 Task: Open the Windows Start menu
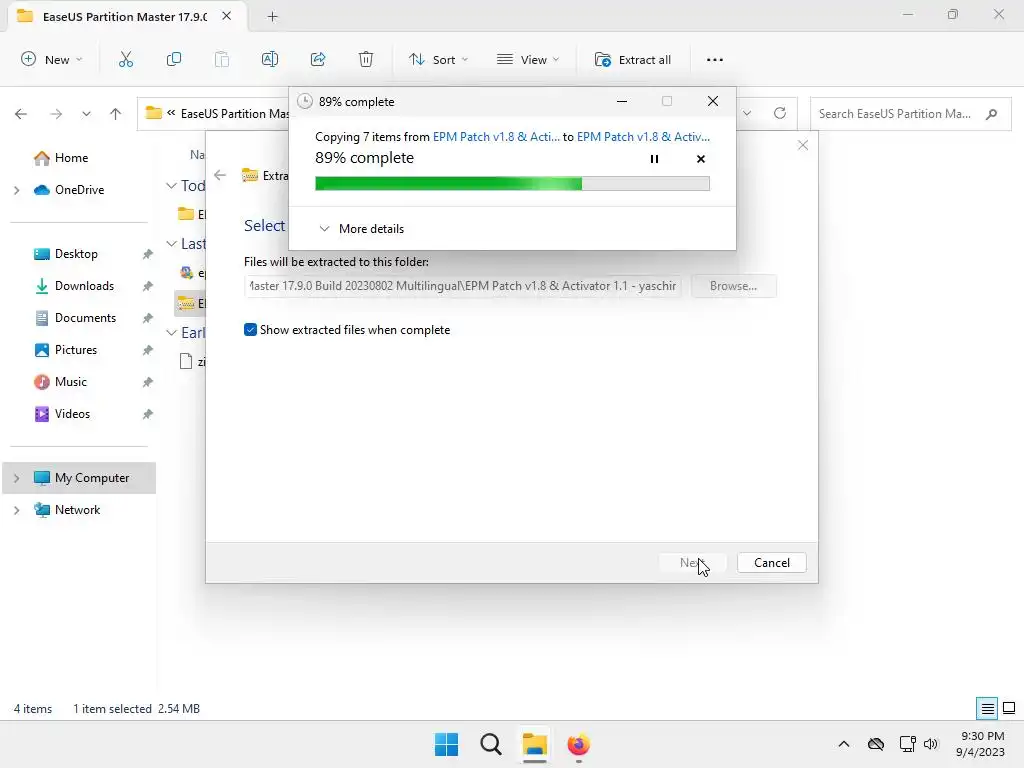[447, 744]
